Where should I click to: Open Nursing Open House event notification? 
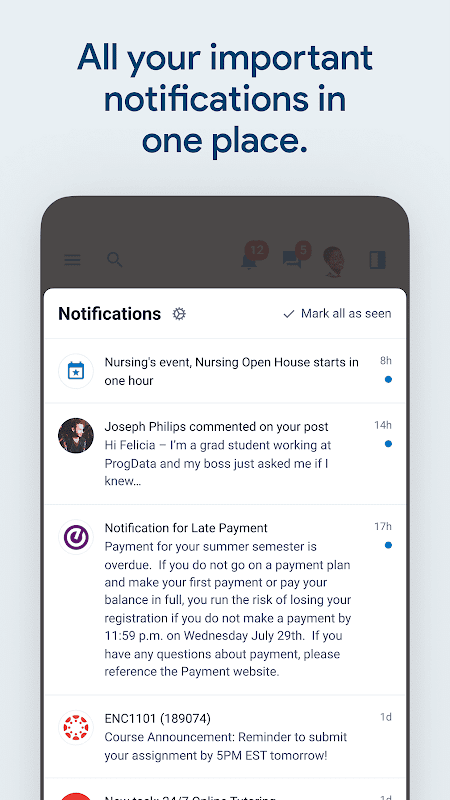225,371
